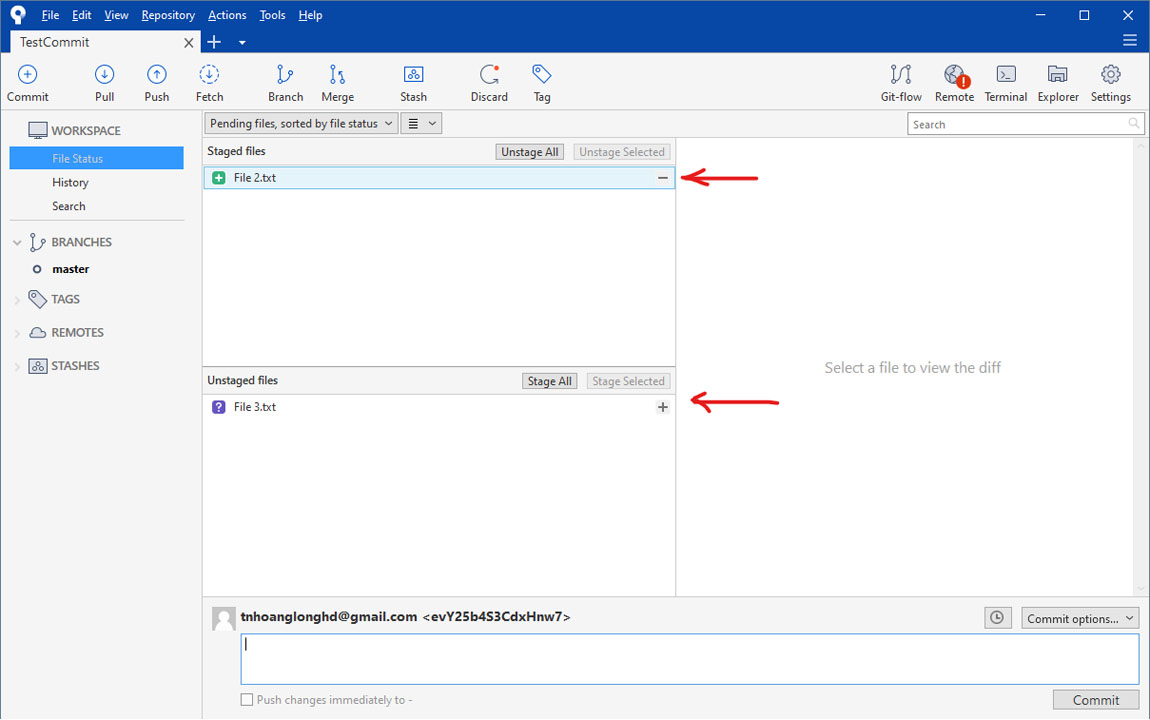
Task: Open the File menu
Action: click(51, 15)
